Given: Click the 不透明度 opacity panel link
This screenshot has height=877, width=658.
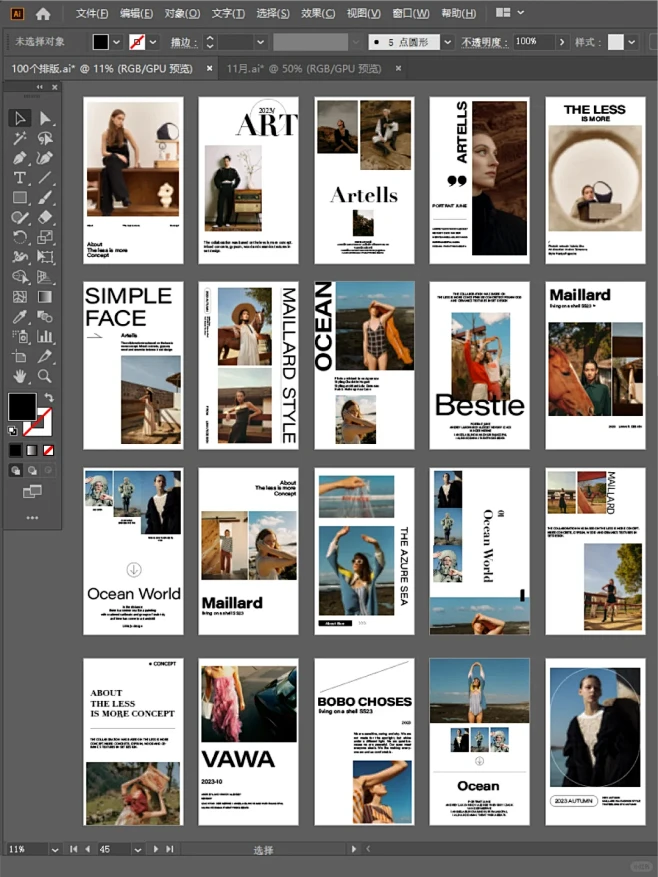Looking at the screenshot, I should tap(485, 42).
